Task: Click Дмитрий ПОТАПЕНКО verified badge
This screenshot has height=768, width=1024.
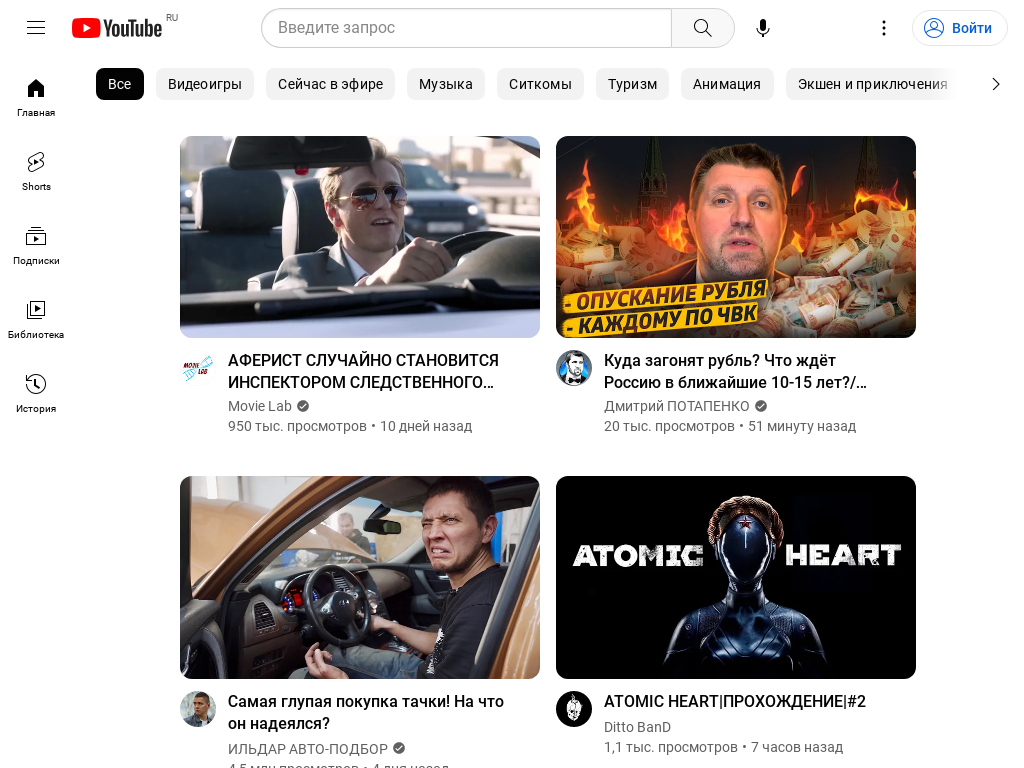Action: click(761, 406)
